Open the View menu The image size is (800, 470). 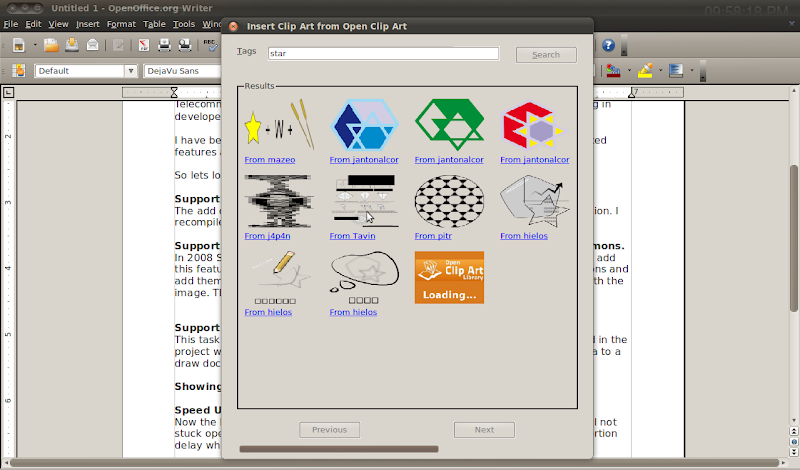[x=58, y=24]
